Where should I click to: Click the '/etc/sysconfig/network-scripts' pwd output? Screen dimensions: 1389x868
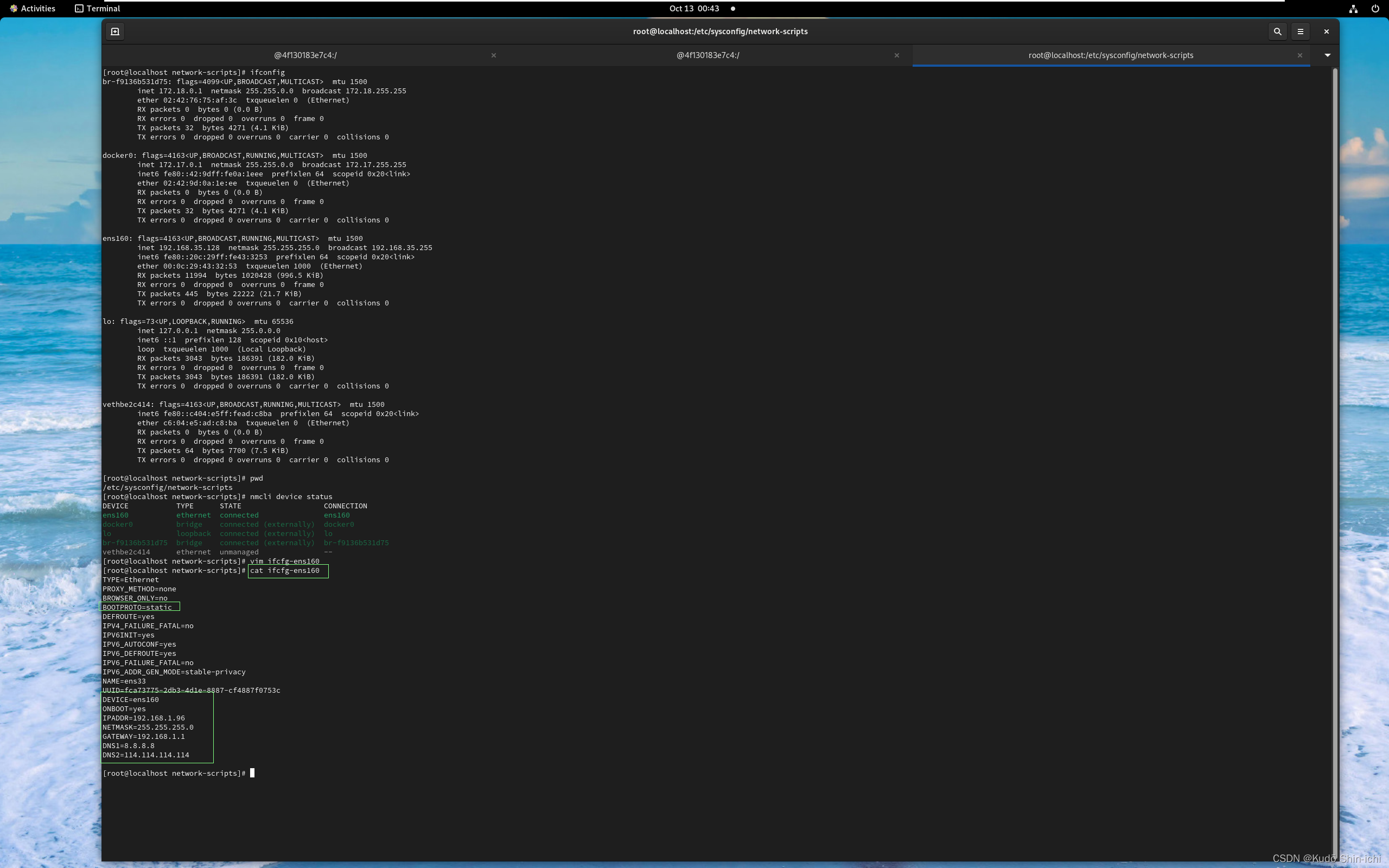[x=168, y=487]
